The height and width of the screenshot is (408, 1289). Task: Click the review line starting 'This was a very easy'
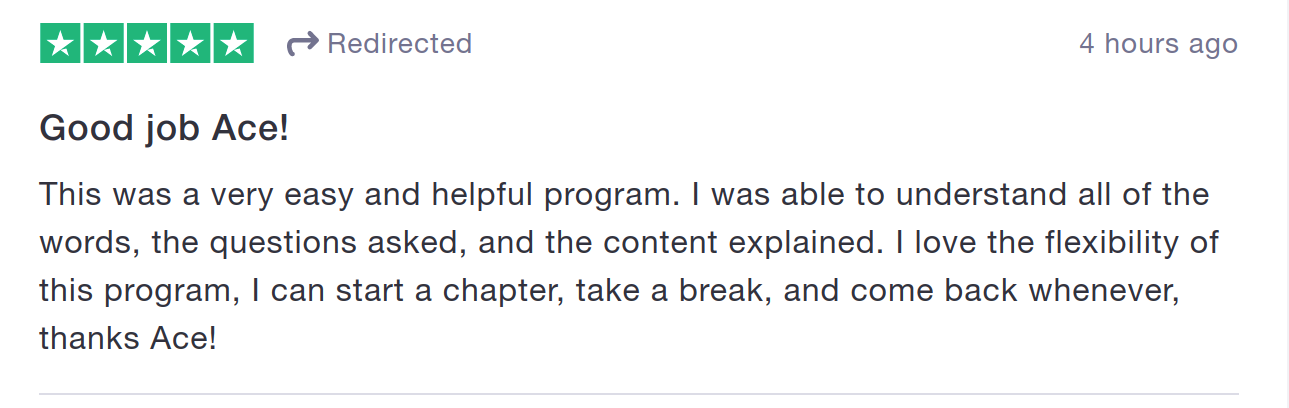pos(624,193)
